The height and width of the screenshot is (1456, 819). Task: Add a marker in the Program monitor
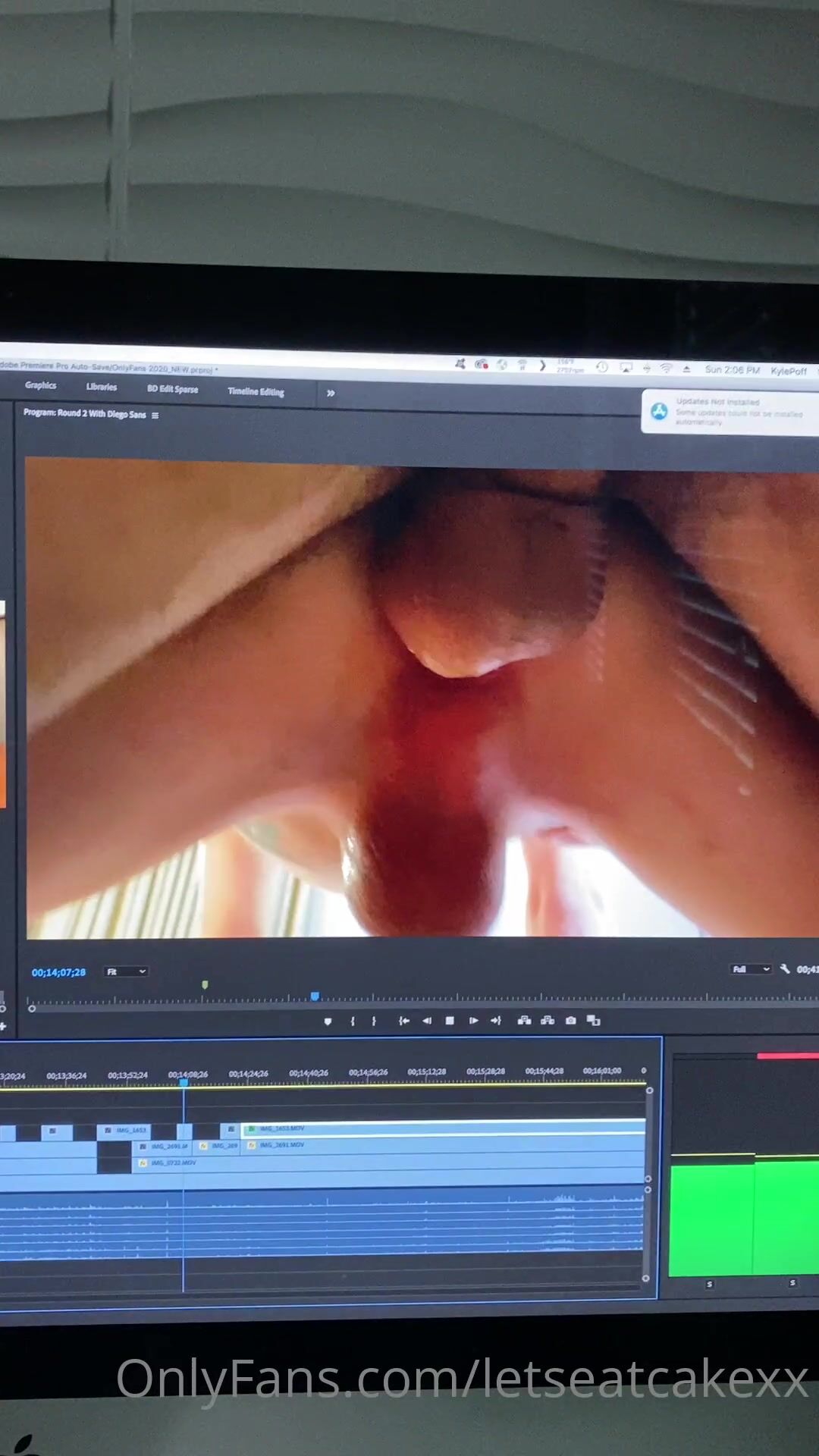tap(328, 1021)
